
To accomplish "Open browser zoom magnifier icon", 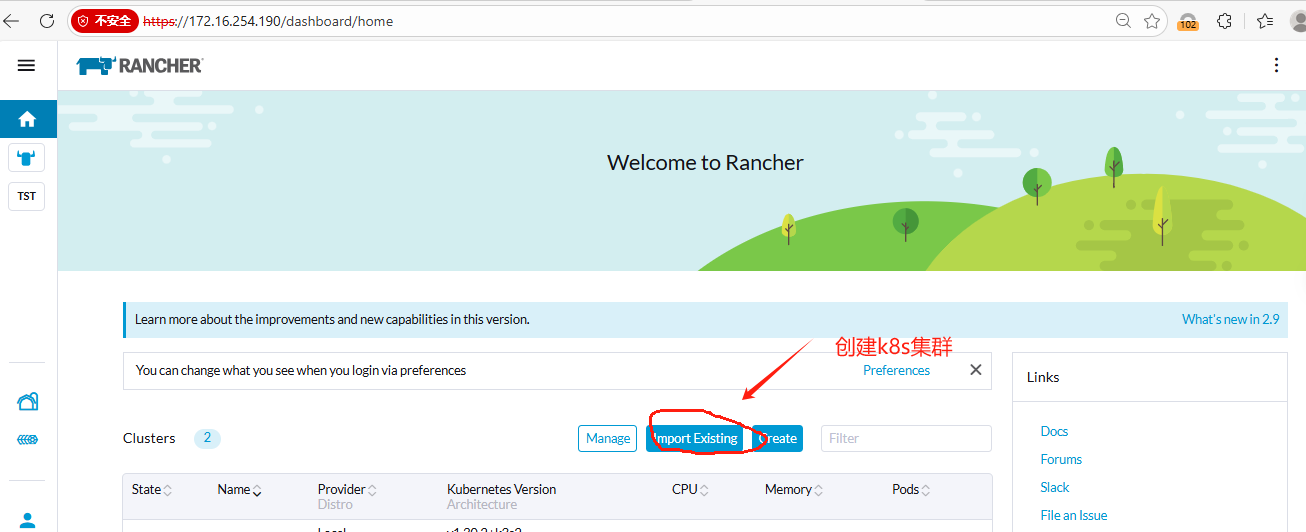I will point(1124,20).
